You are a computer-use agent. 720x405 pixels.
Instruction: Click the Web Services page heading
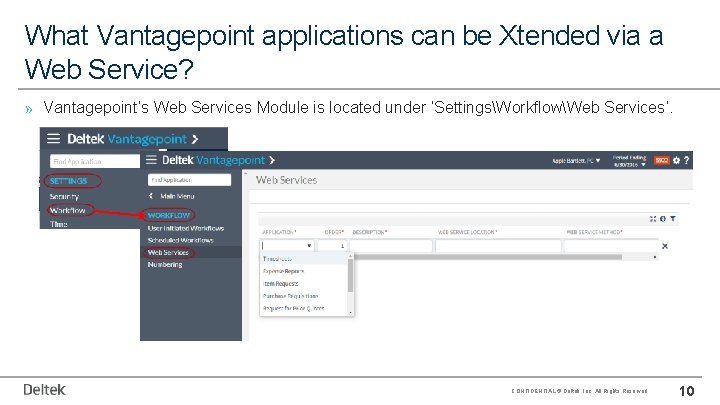(x=287, y=180)
